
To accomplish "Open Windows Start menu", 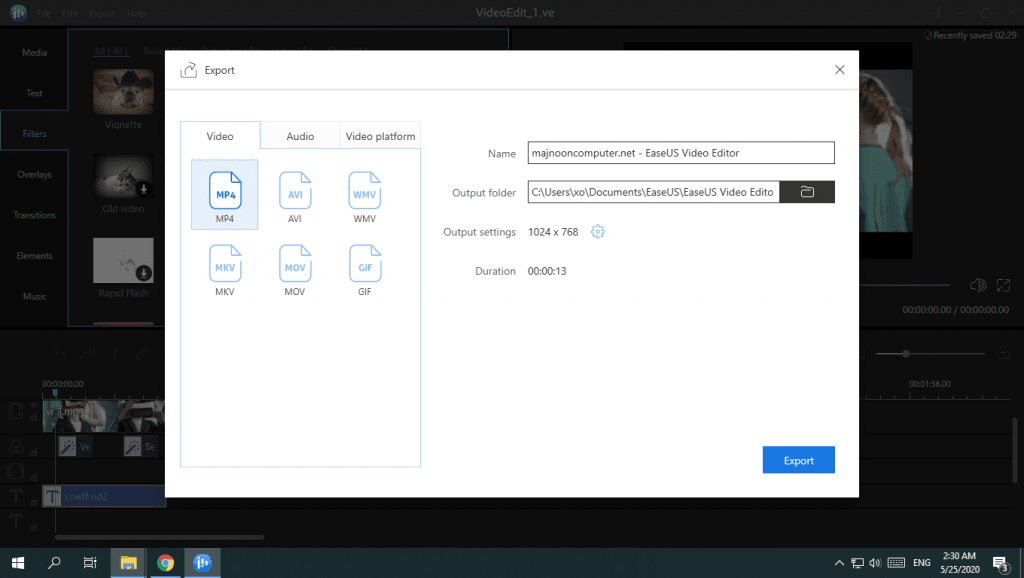I will [18, 563].
